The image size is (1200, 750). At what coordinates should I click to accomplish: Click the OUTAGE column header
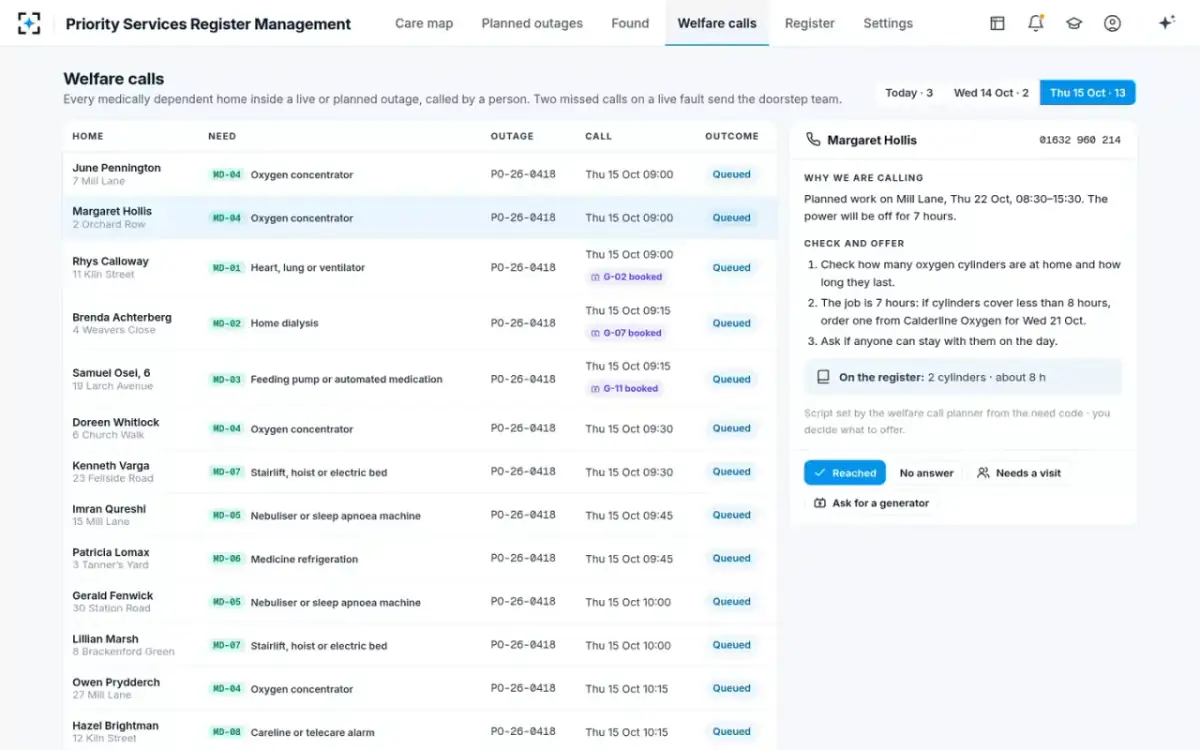512,136
